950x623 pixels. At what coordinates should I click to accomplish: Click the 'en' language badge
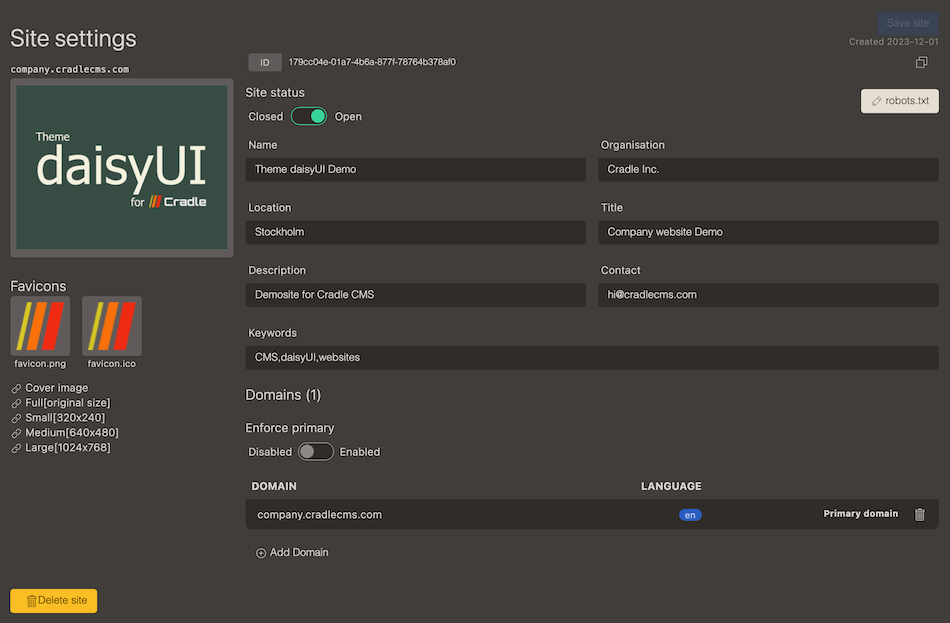pyautogui.click(x=690, y=515)
